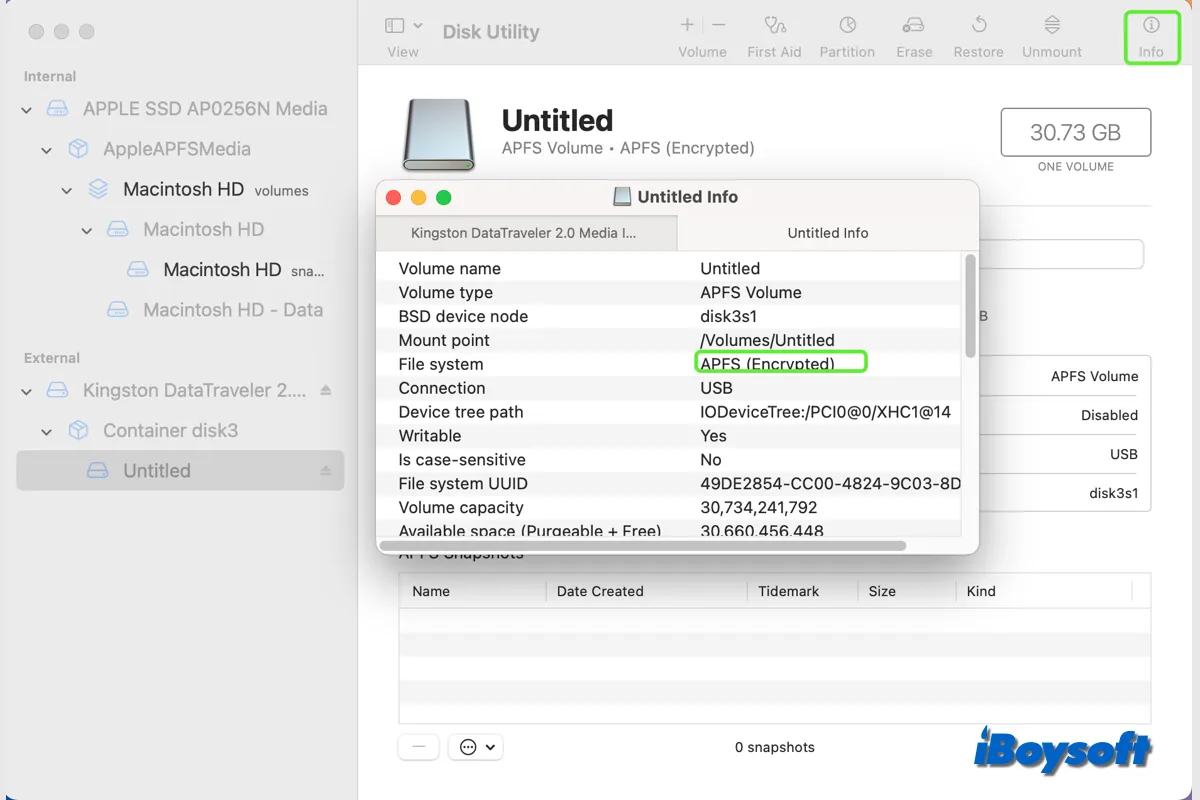Viewport: 1200px width, 800px height.
Task: Click the File system UUID value
Action: pos(830,484)
